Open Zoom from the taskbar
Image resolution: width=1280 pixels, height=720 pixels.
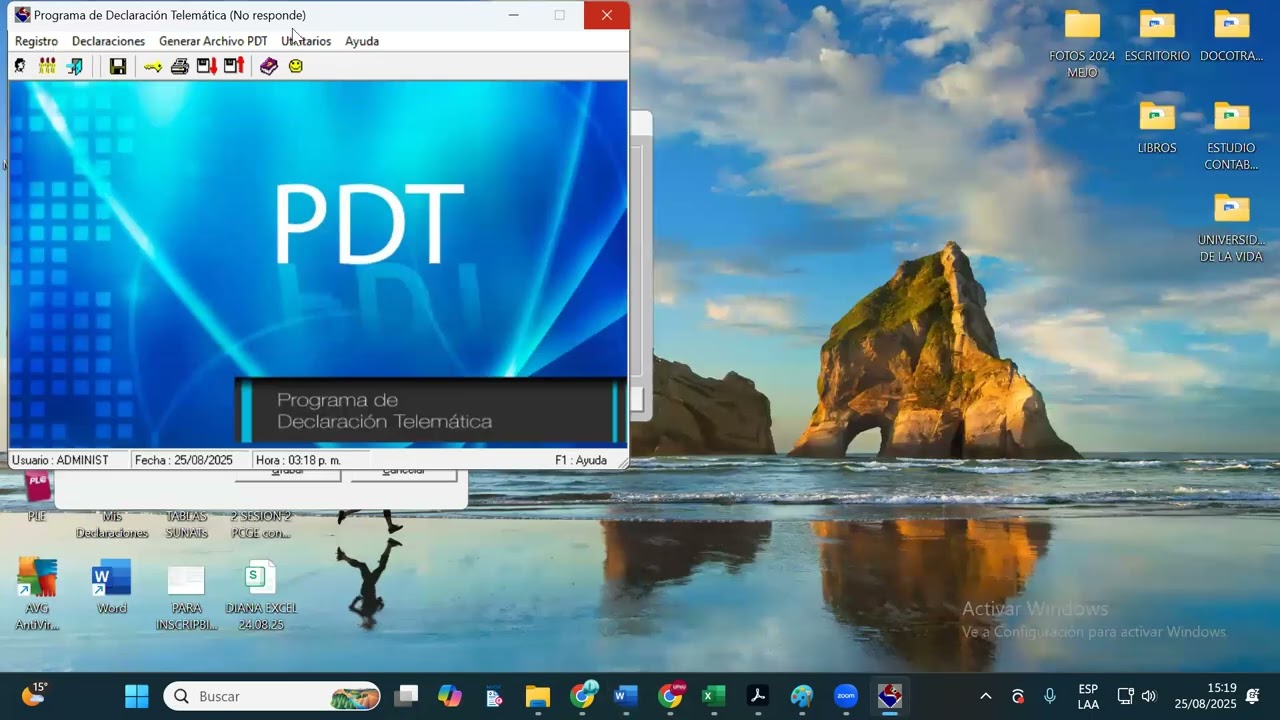(846, 696)
